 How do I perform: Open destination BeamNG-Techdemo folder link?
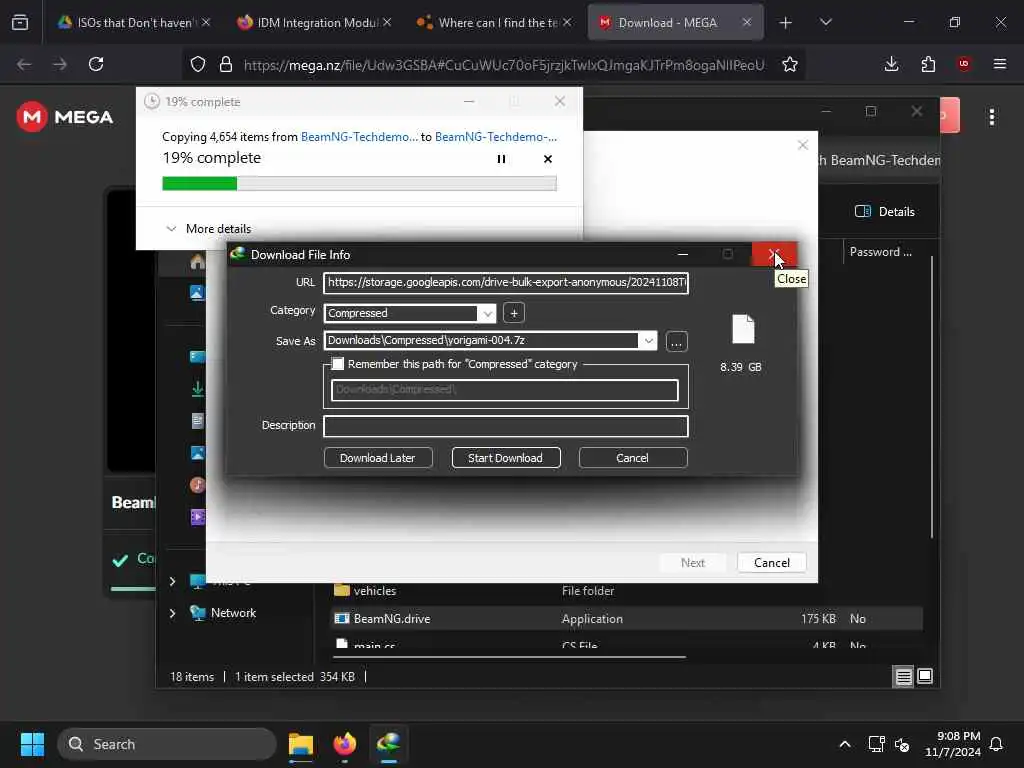tap(496, 136)
